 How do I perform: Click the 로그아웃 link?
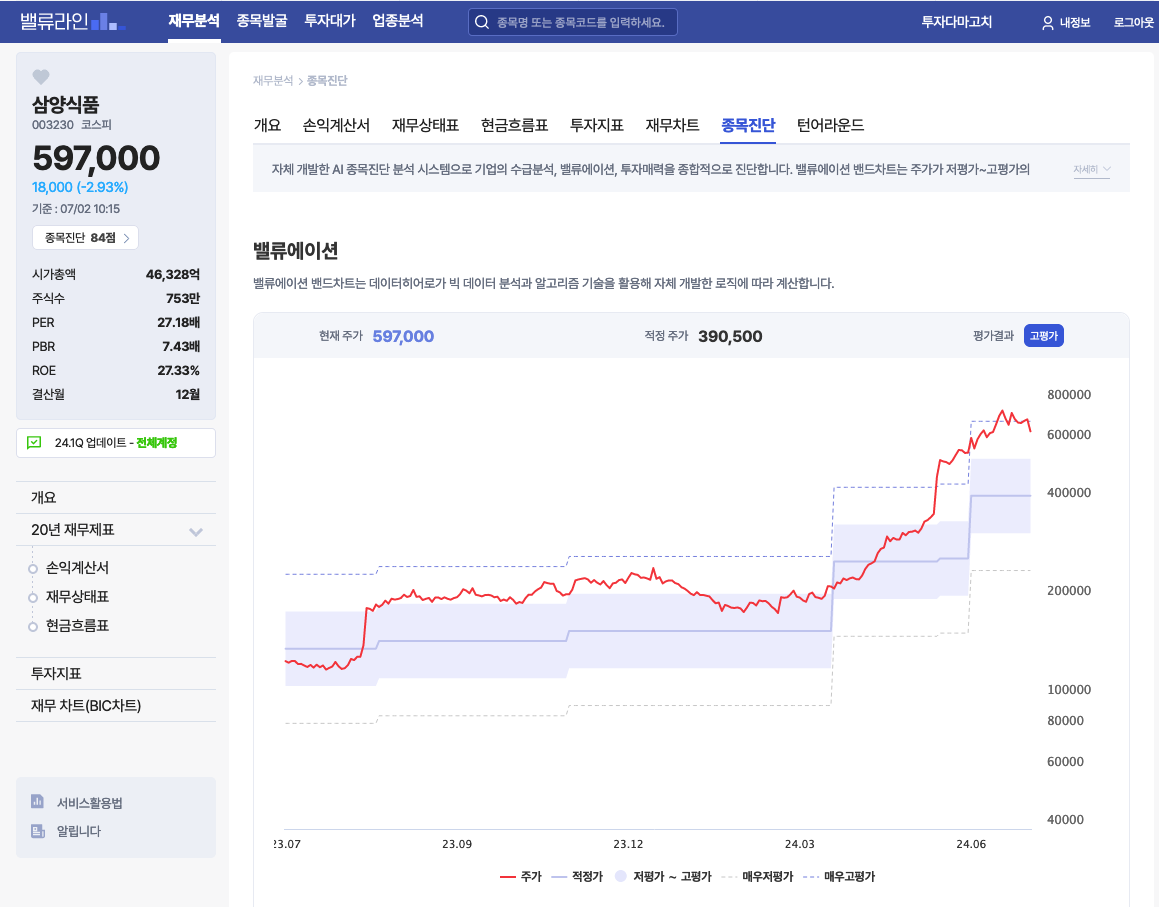tap(1133, 23)
